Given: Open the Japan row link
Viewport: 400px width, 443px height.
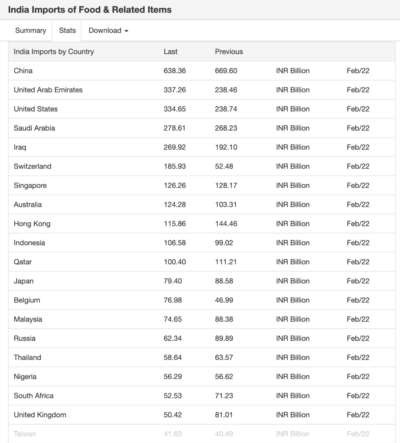Looking at the screenshot, I should coord(24,281).
